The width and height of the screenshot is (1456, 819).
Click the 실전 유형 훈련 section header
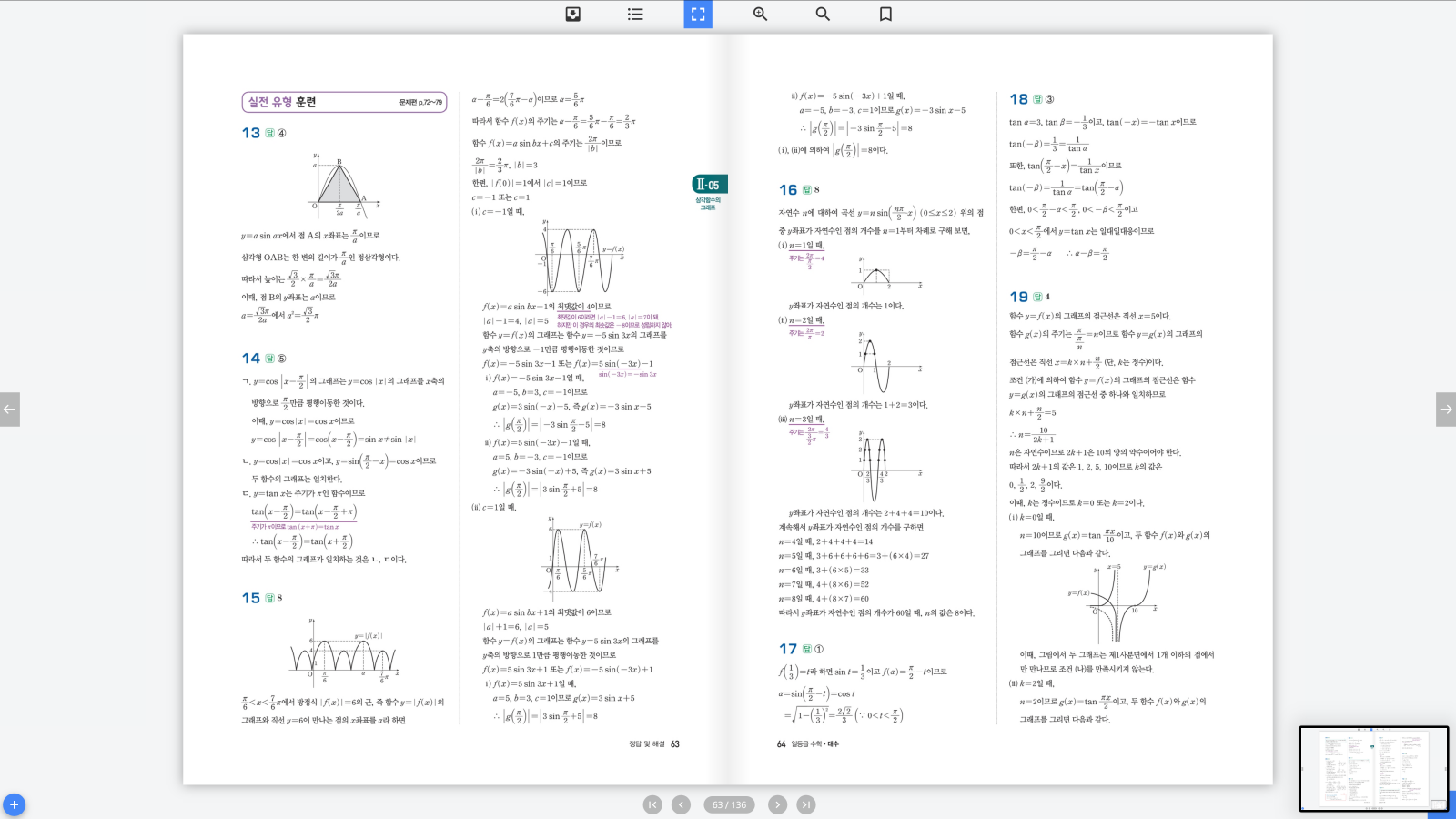[x=283, y=102]
